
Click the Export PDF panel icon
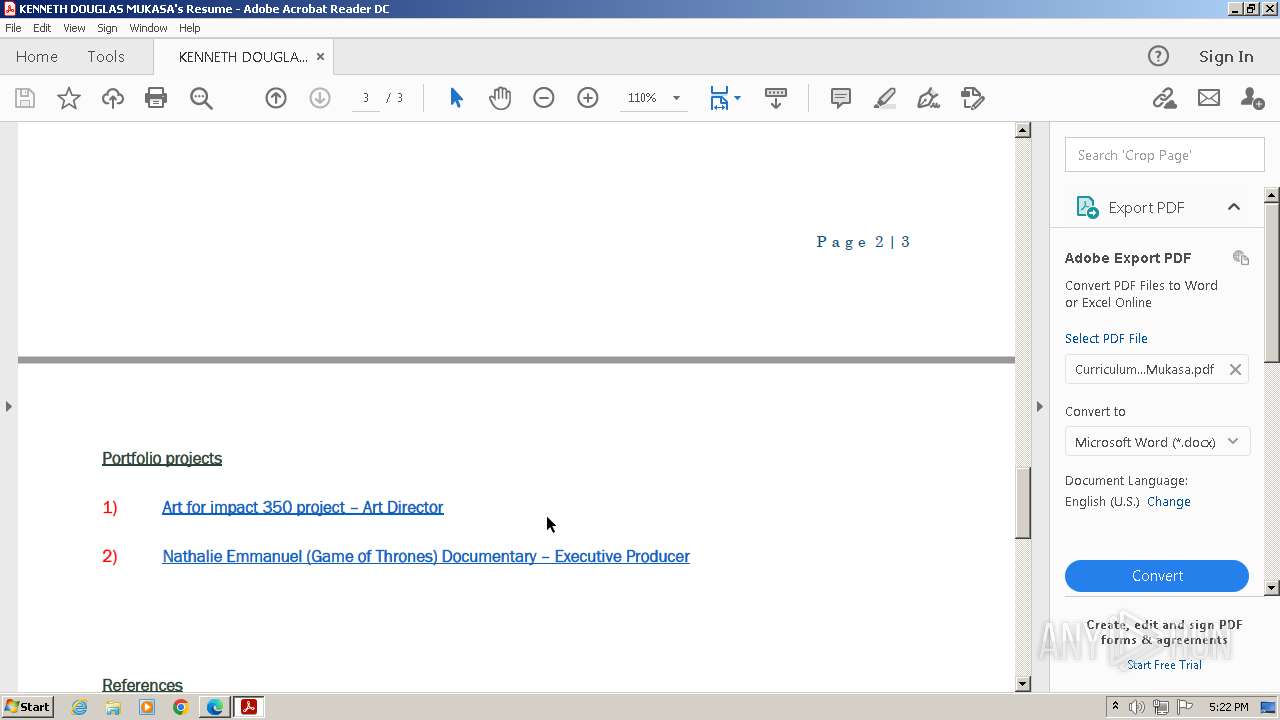tap(1087, 207)
